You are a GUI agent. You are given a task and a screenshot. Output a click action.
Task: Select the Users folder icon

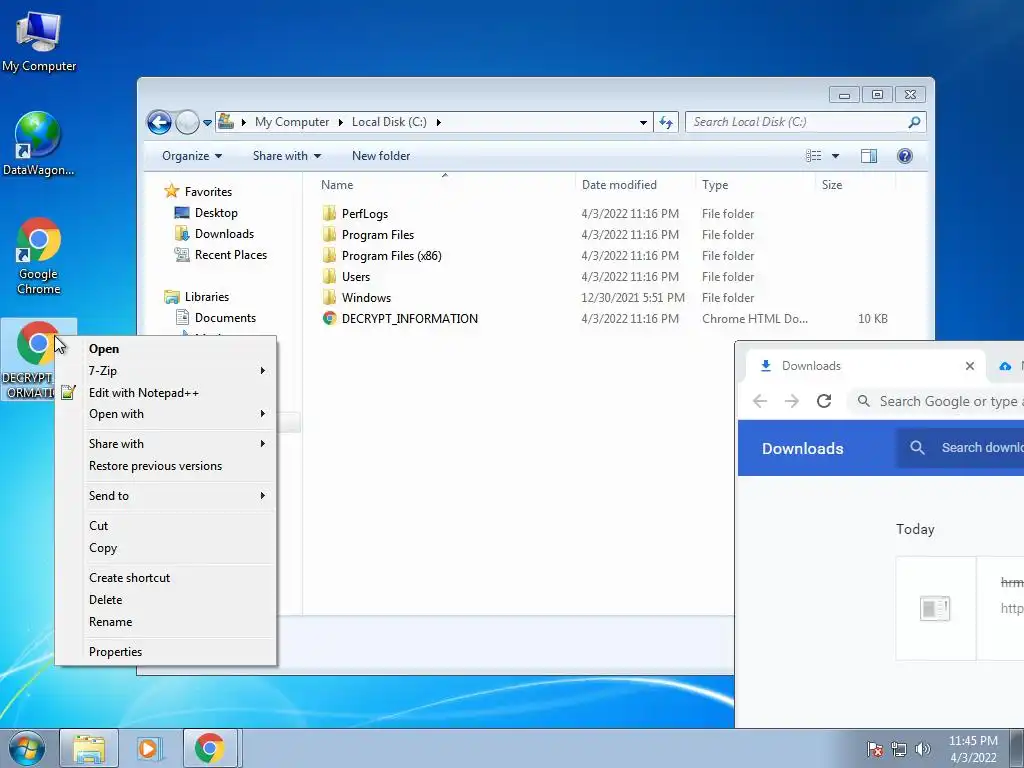point(329,276)
